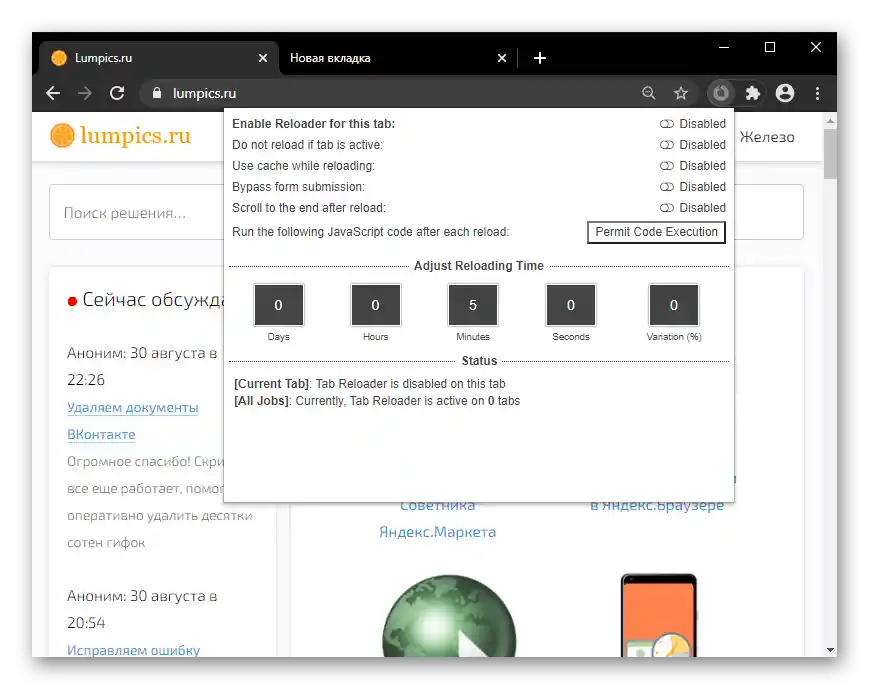869x689 pixels.
Task: Click the lumpics.ru orange logo
Action: [x=120, y=136]
